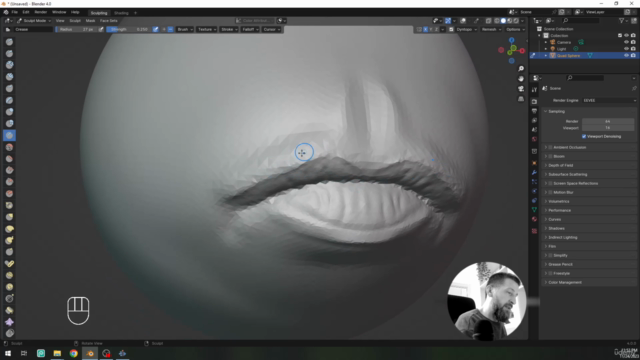
Task: Collapse the Sampling panel
Action: click(556, 111)
